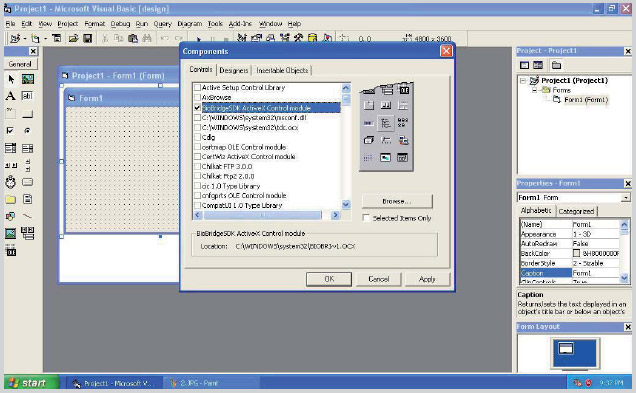Screen dimensions: 636x393
Task: Select the Pointer tool in the toolbox
Action: click(11, 79)
